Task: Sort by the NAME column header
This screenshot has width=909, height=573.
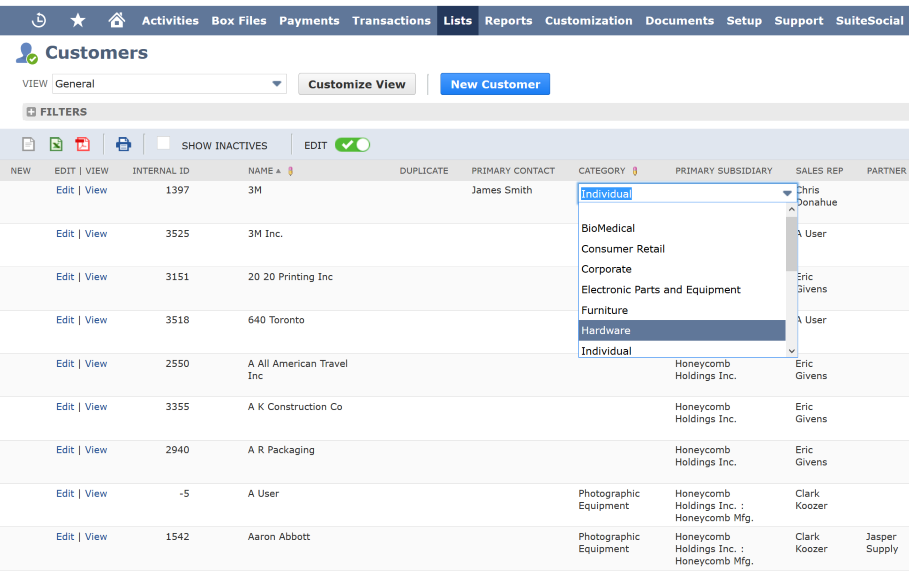Action: [260, 171]
